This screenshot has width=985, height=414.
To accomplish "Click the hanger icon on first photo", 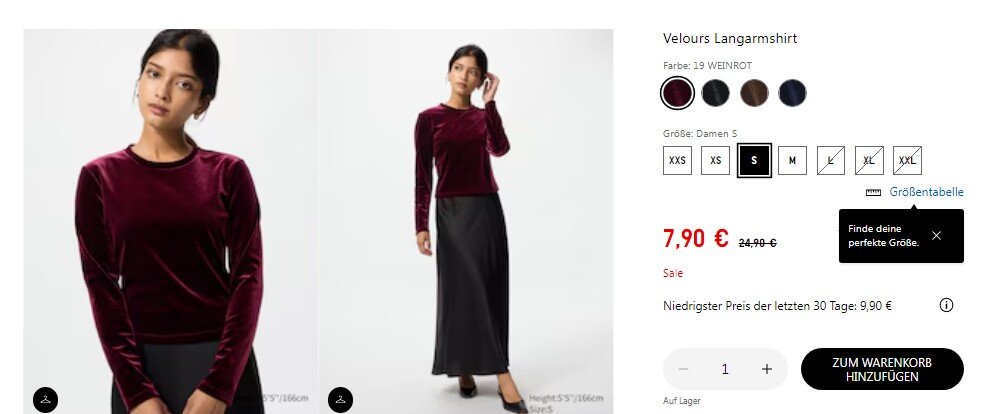I will point(46,399).
